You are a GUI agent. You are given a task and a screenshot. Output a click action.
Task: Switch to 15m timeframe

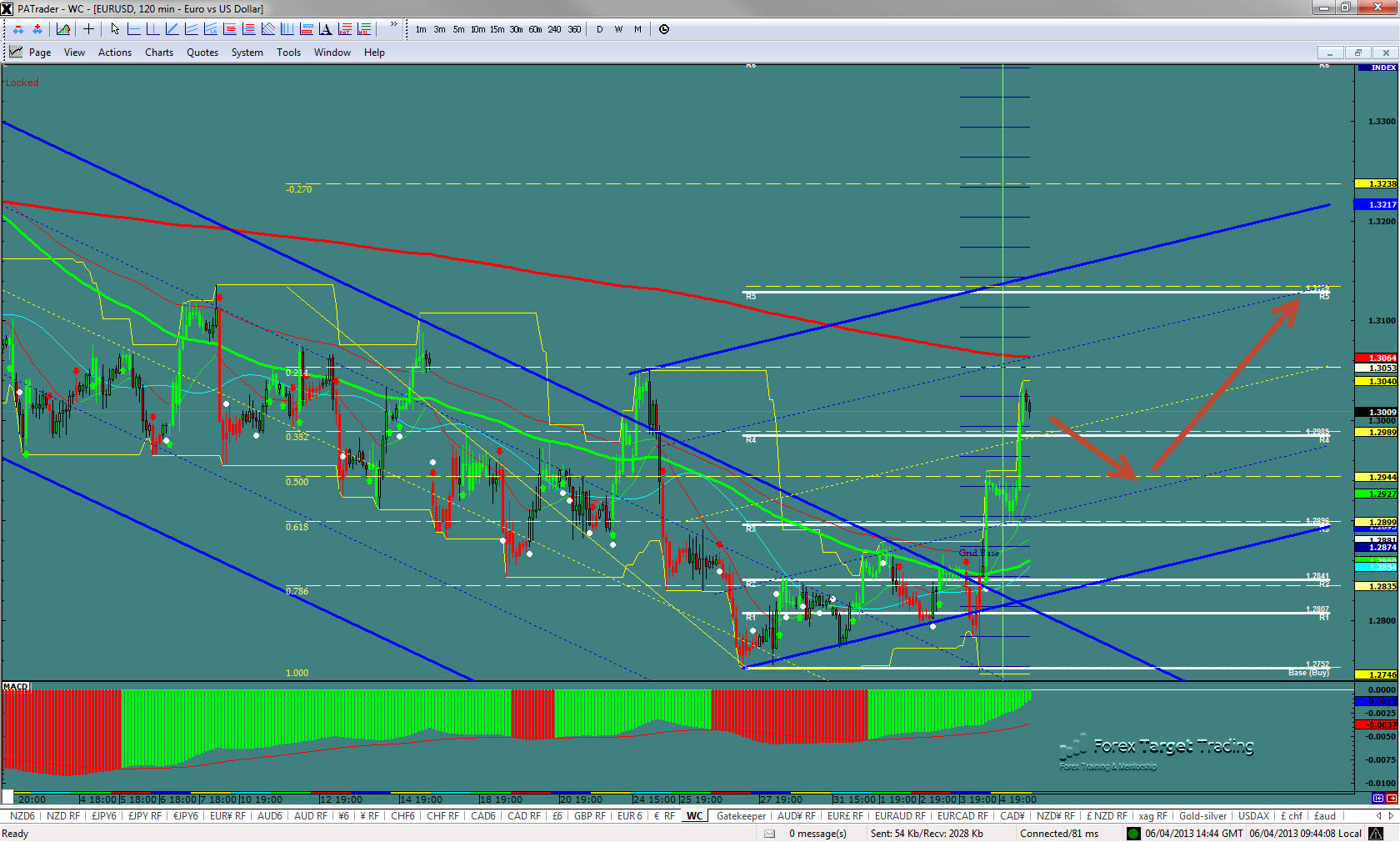pyautogui.click(x=497, y=29)
